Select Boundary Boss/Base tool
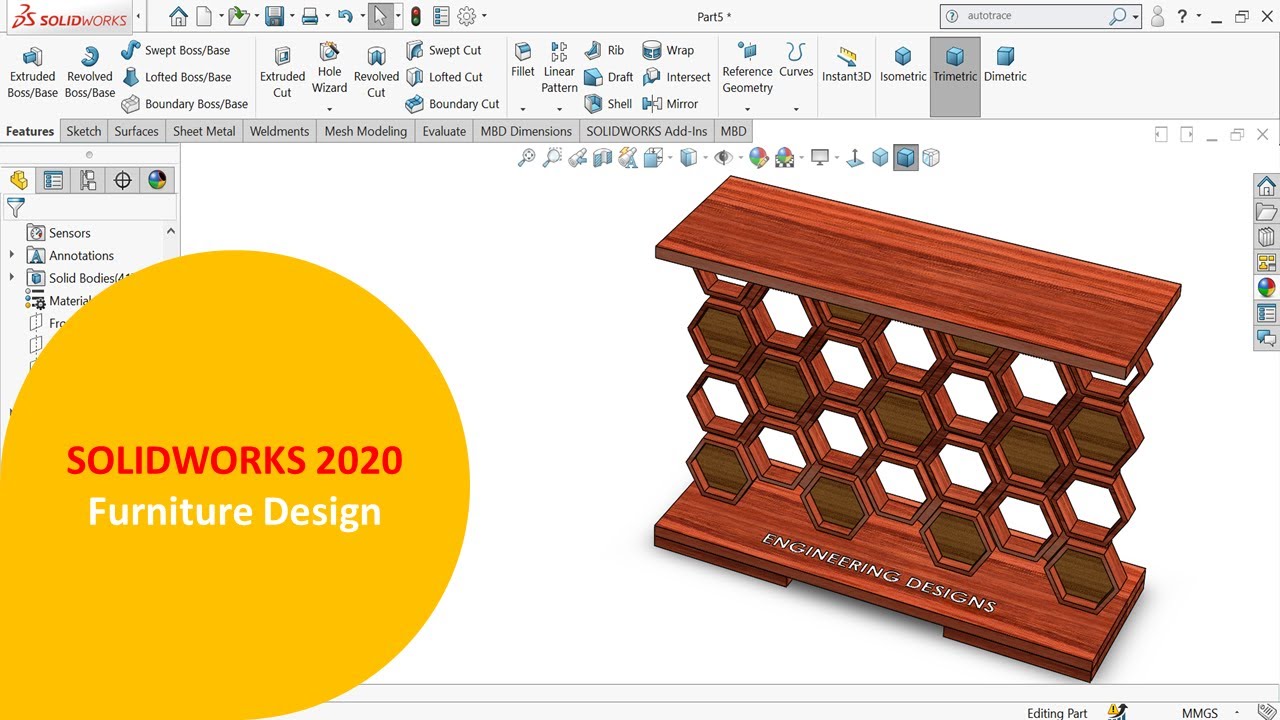 coord(185,104)
